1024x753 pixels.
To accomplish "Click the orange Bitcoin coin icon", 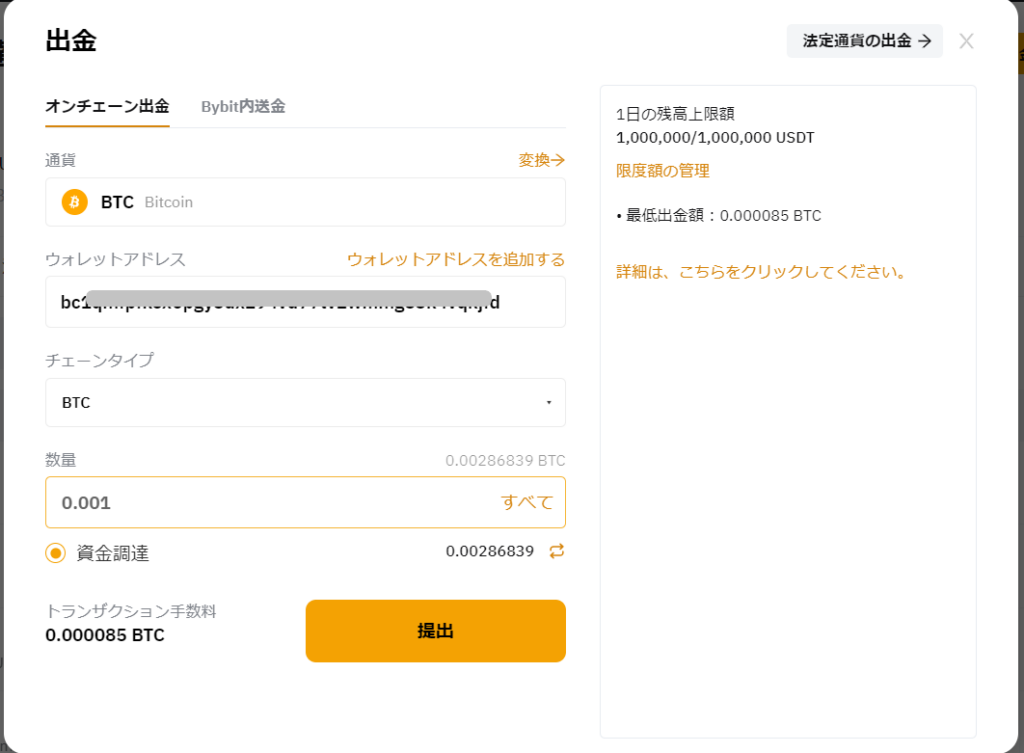I will click(x=74, y=202).
